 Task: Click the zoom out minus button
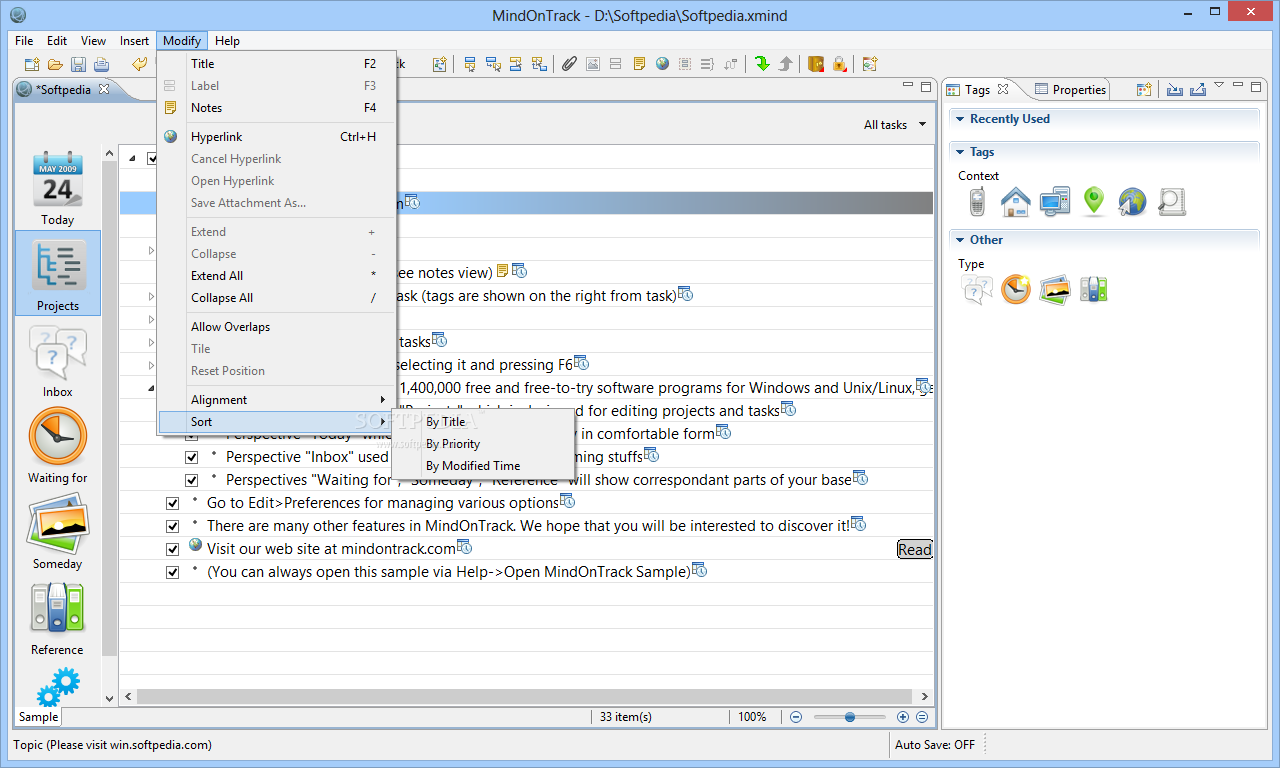(x=796, y=717)
